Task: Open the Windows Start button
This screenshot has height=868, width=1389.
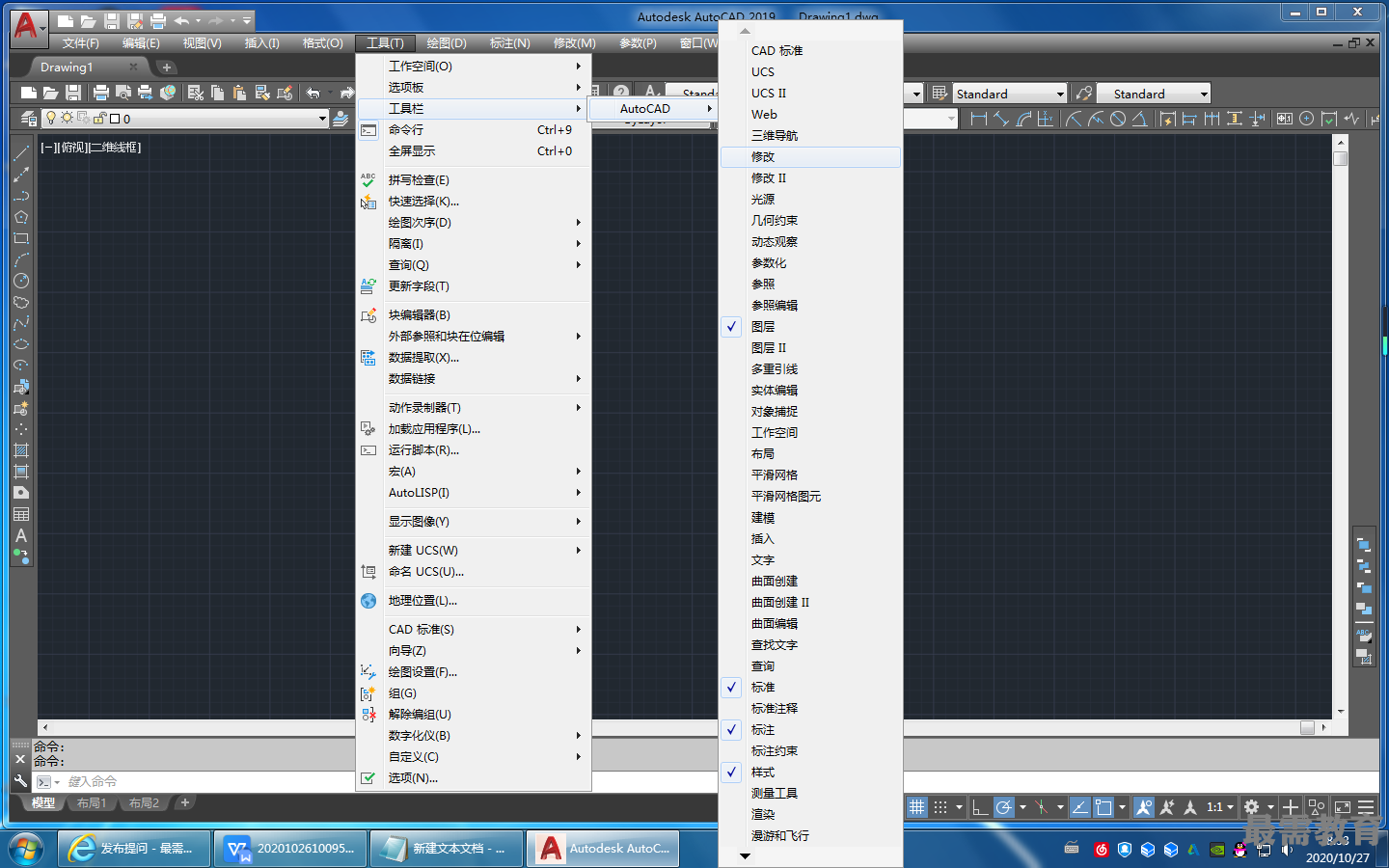Action: point(26,849)
